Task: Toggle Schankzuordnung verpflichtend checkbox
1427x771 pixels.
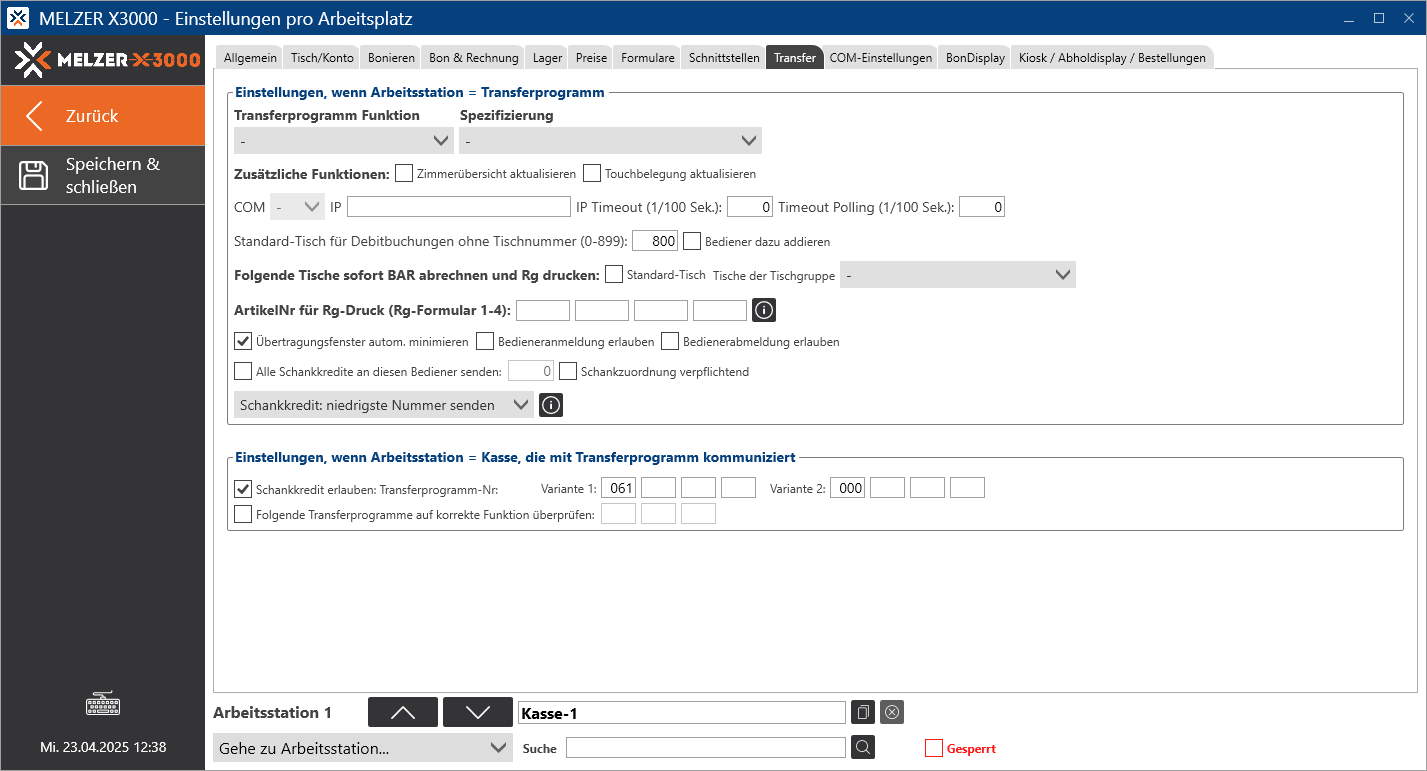Action: [568, 371]
